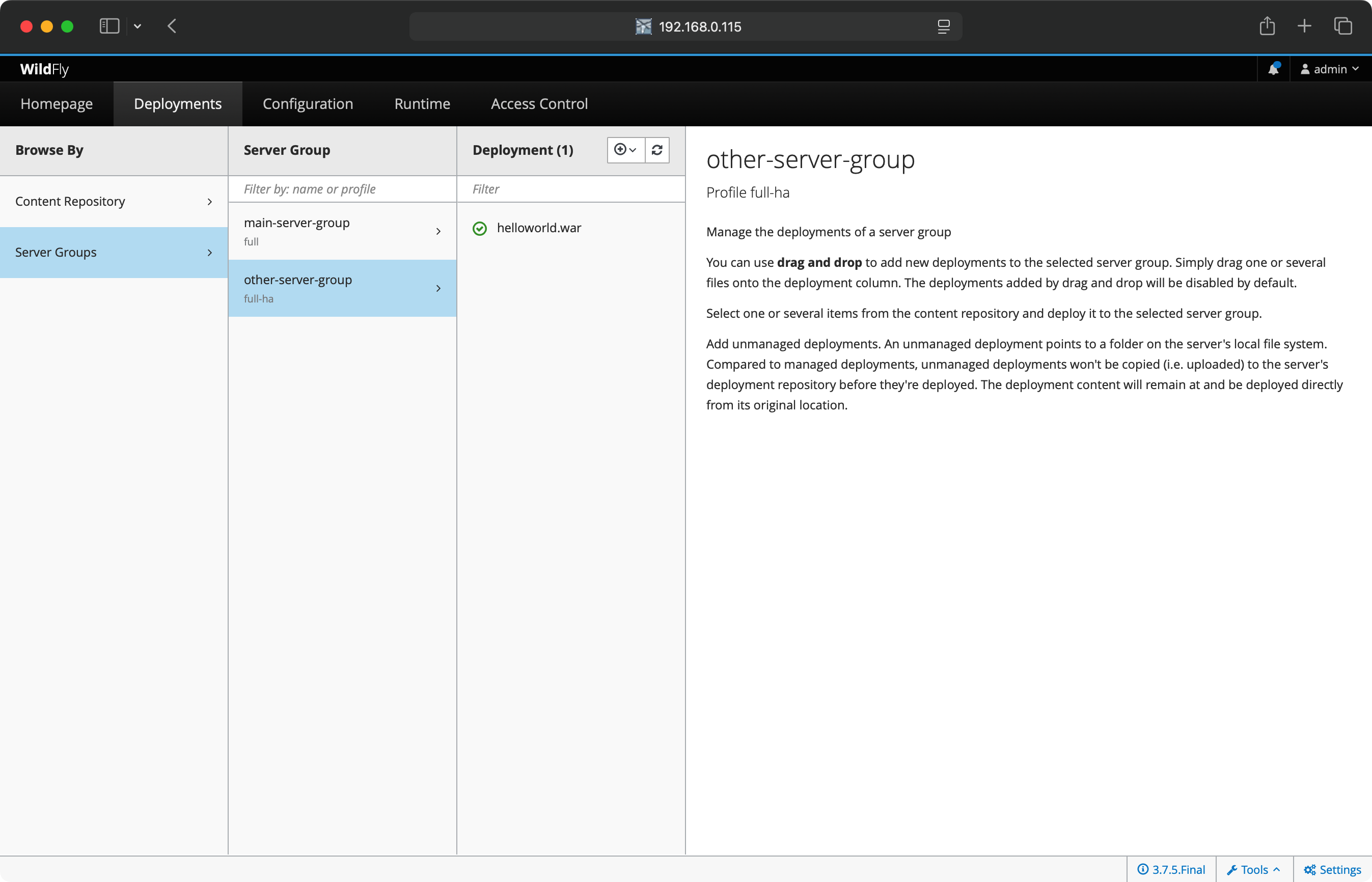Open the sidebar options chevron

pos(138,26)
